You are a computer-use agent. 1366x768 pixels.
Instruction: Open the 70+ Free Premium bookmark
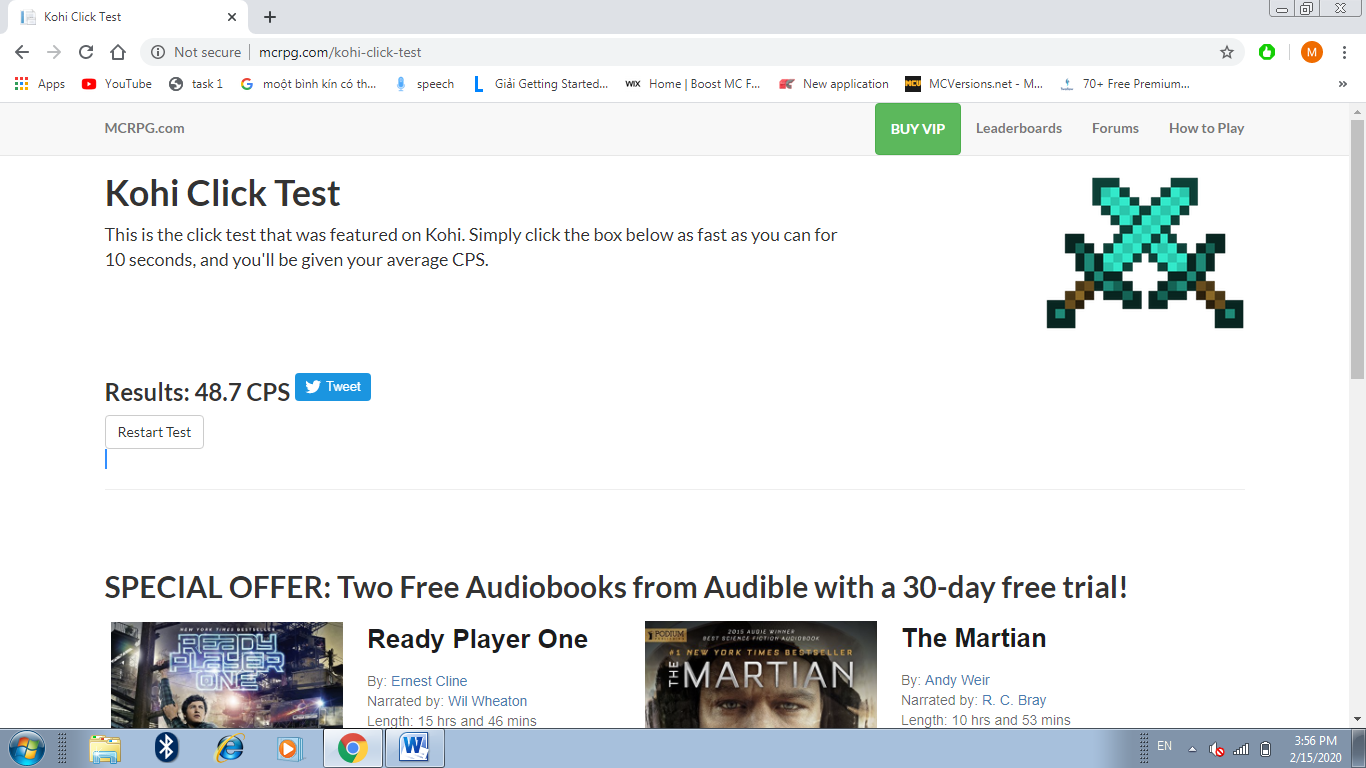[x=1125, y=84]
